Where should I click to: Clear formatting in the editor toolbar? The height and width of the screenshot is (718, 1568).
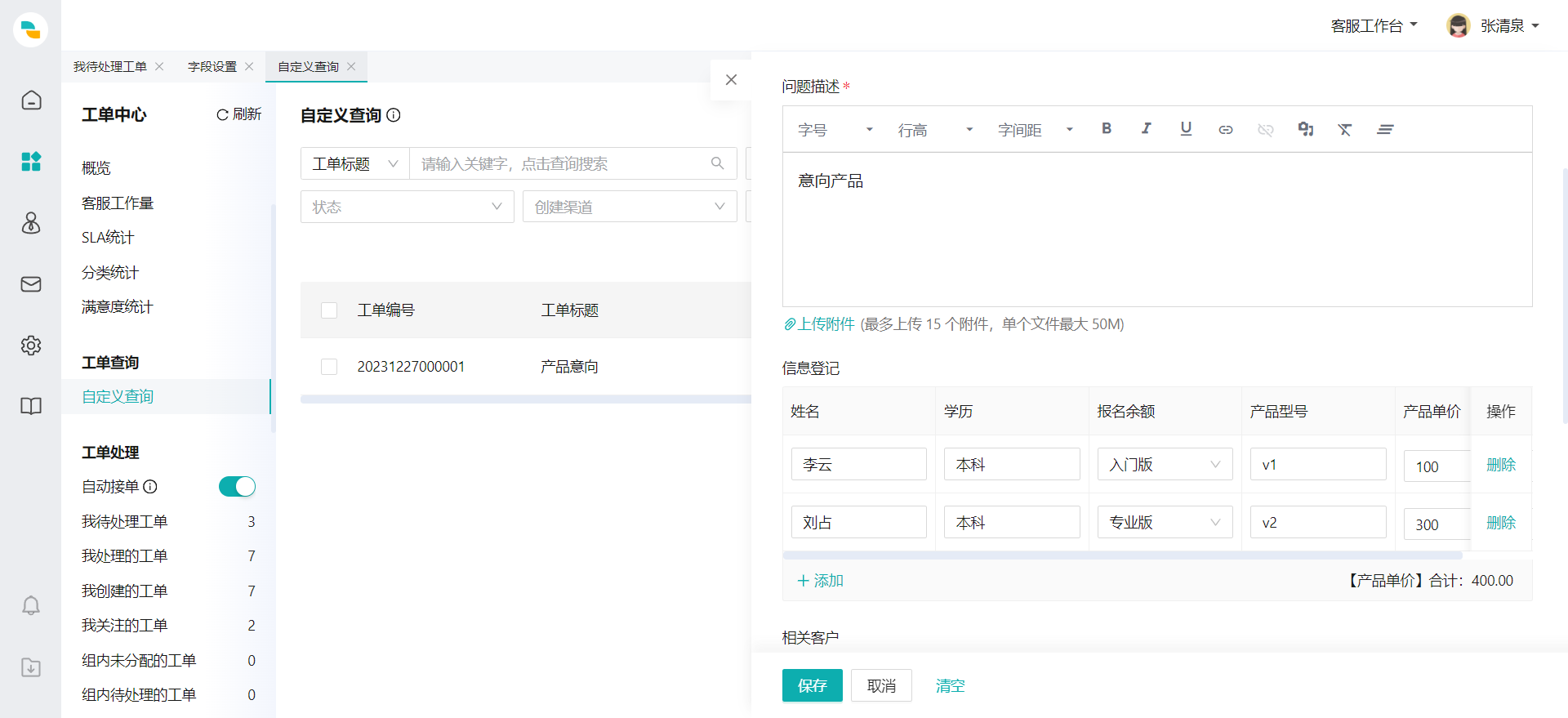click(1345, 129)
